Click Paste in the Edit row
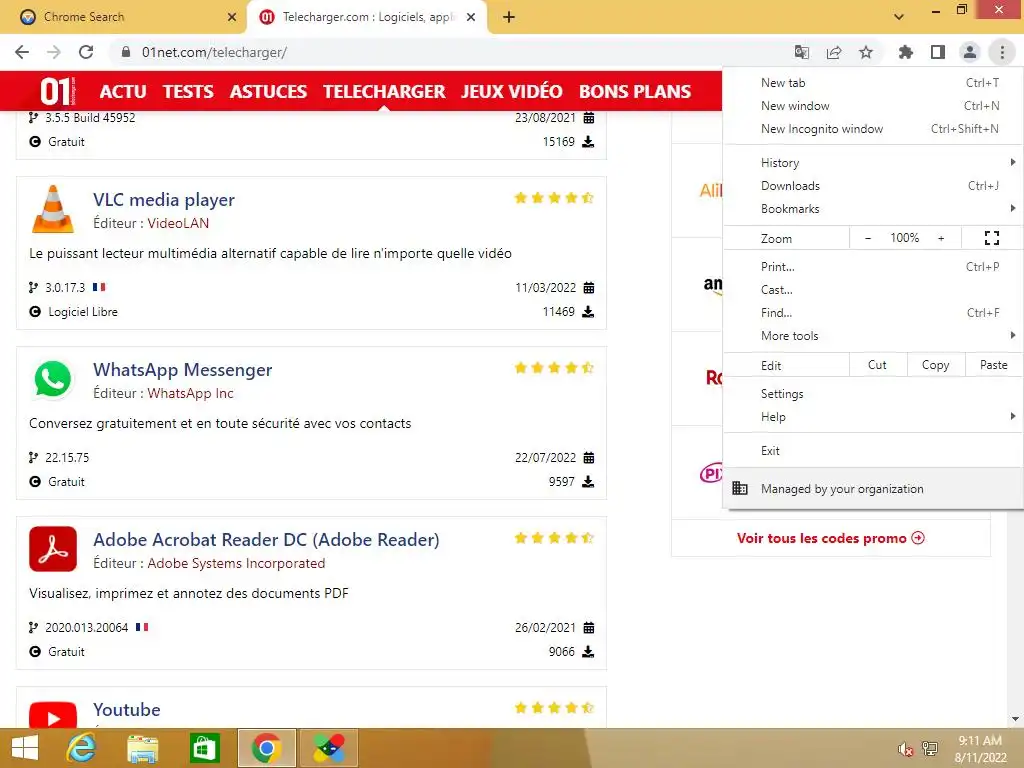The width and height of the screenshot is (1024, 768). (x=993, y=365)
